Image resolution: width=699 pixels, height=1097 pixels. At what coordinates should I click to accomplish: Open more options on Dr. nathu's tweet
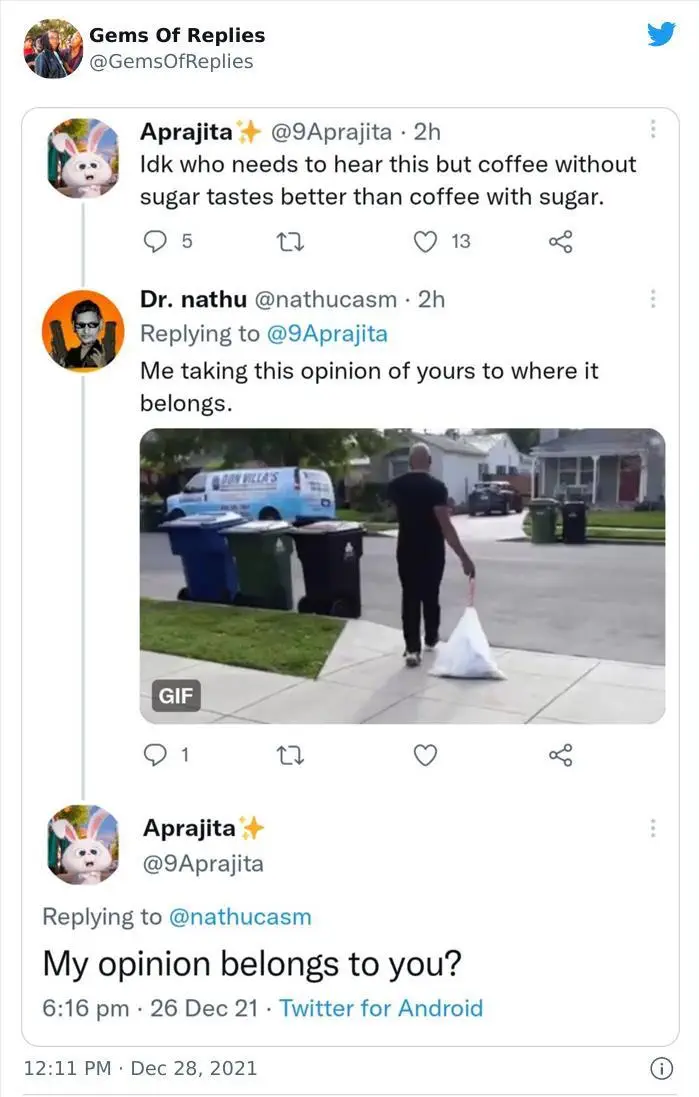[x=653, y=299]
